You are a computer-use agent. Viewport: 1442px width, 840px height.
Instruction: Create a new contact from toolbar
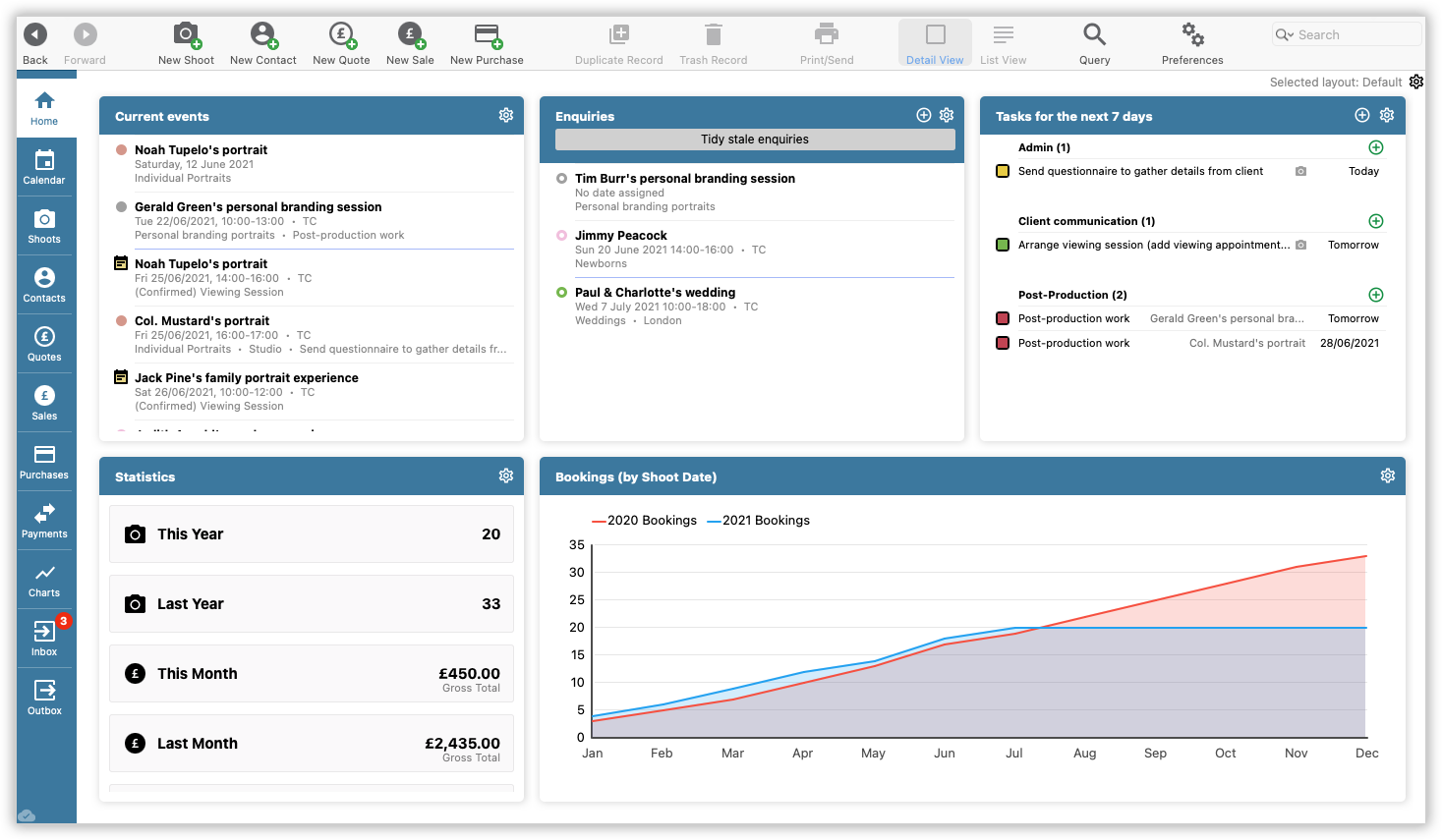(262, 35)
